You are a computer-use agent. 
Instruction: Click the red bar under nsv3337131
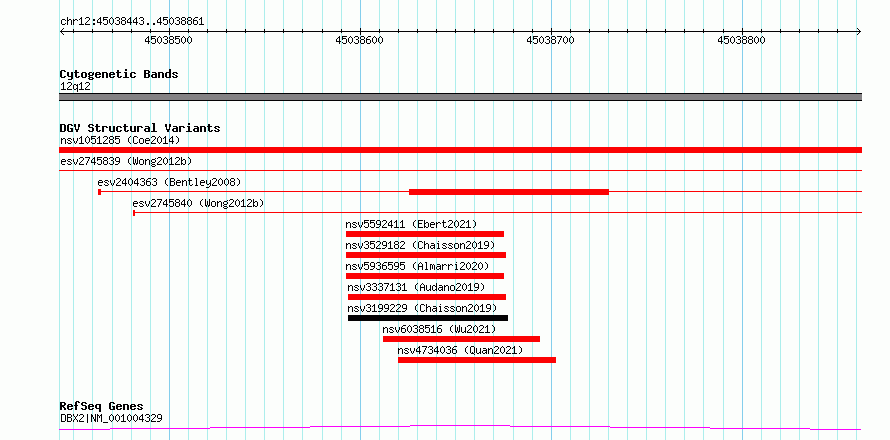point(427,297)
